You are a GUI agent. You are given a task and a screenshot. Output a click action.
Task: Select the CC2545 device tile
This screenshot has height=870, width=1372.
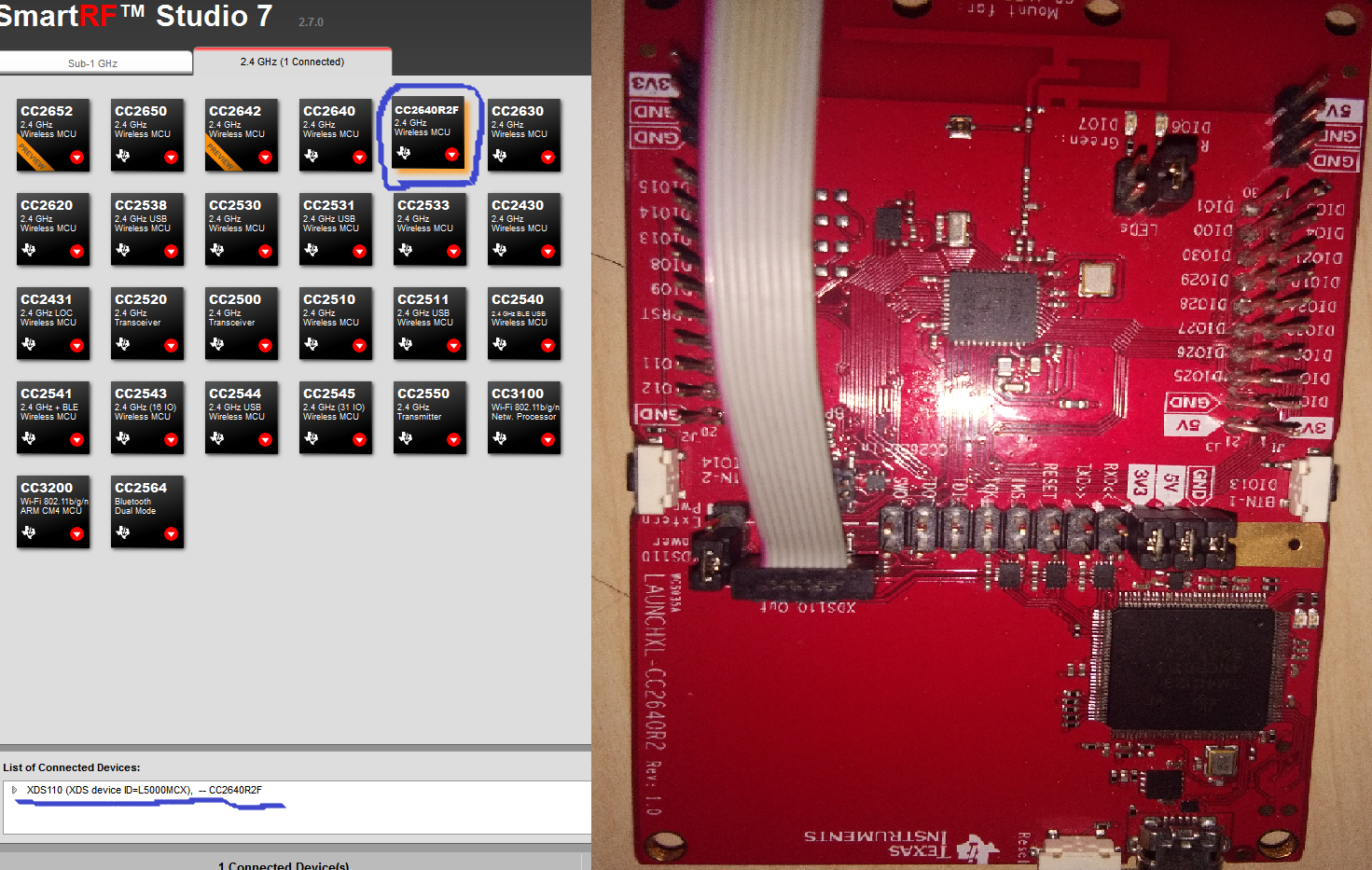pyautogui.click(x=336, y=418)
